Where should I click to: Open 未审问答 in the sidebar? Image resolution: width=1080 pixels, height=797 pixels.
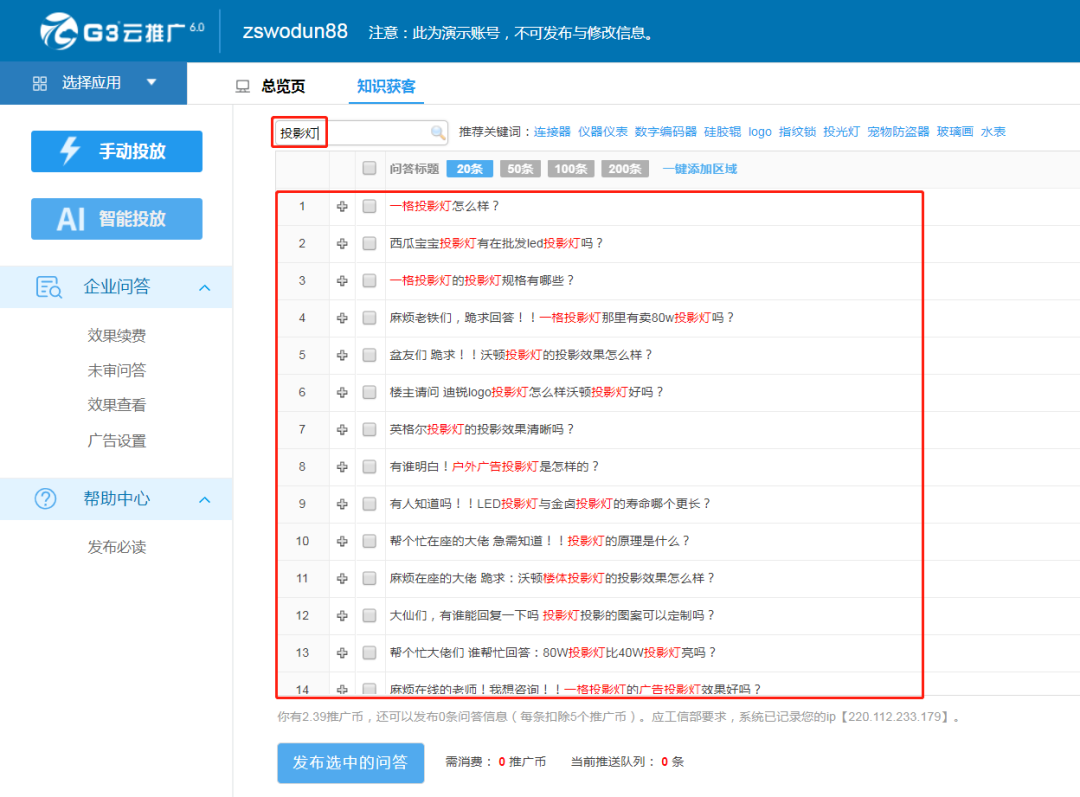tap(116, 371)
